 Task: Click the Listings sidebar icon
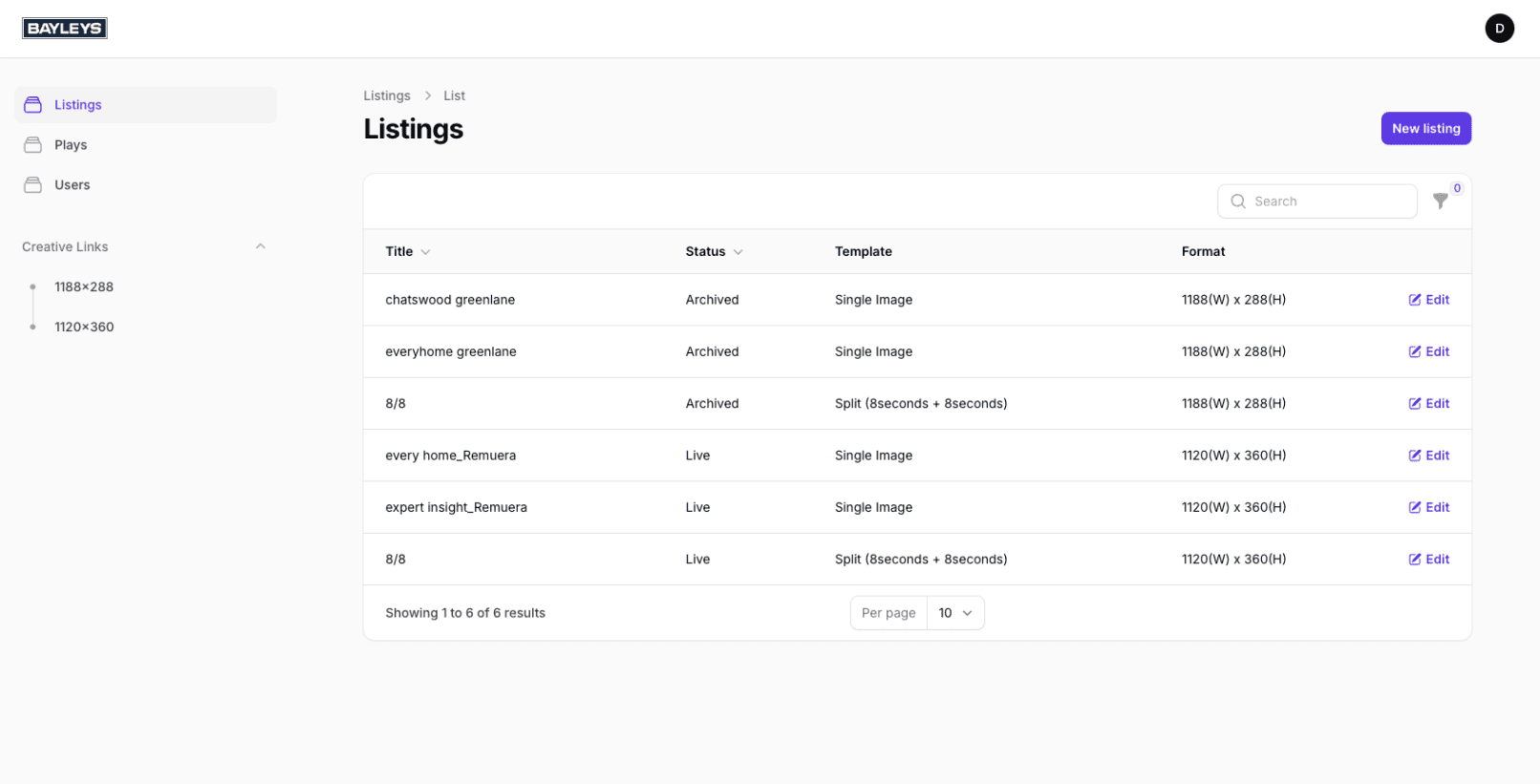coord(33,105)
